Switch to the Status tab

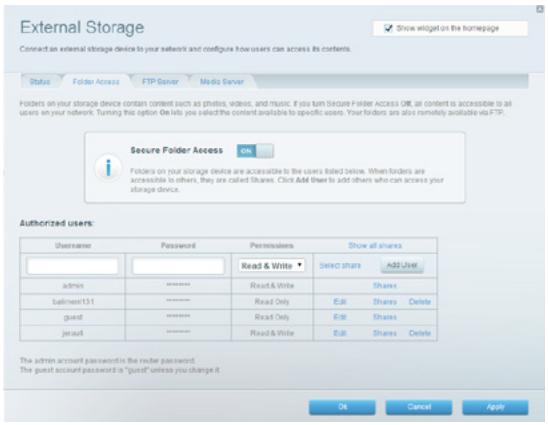[40, 82]
